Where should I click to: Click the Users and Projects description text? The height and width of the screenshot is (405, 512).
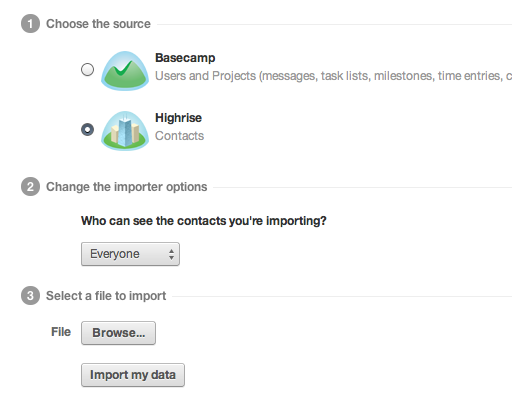click(x=333, y=76)
